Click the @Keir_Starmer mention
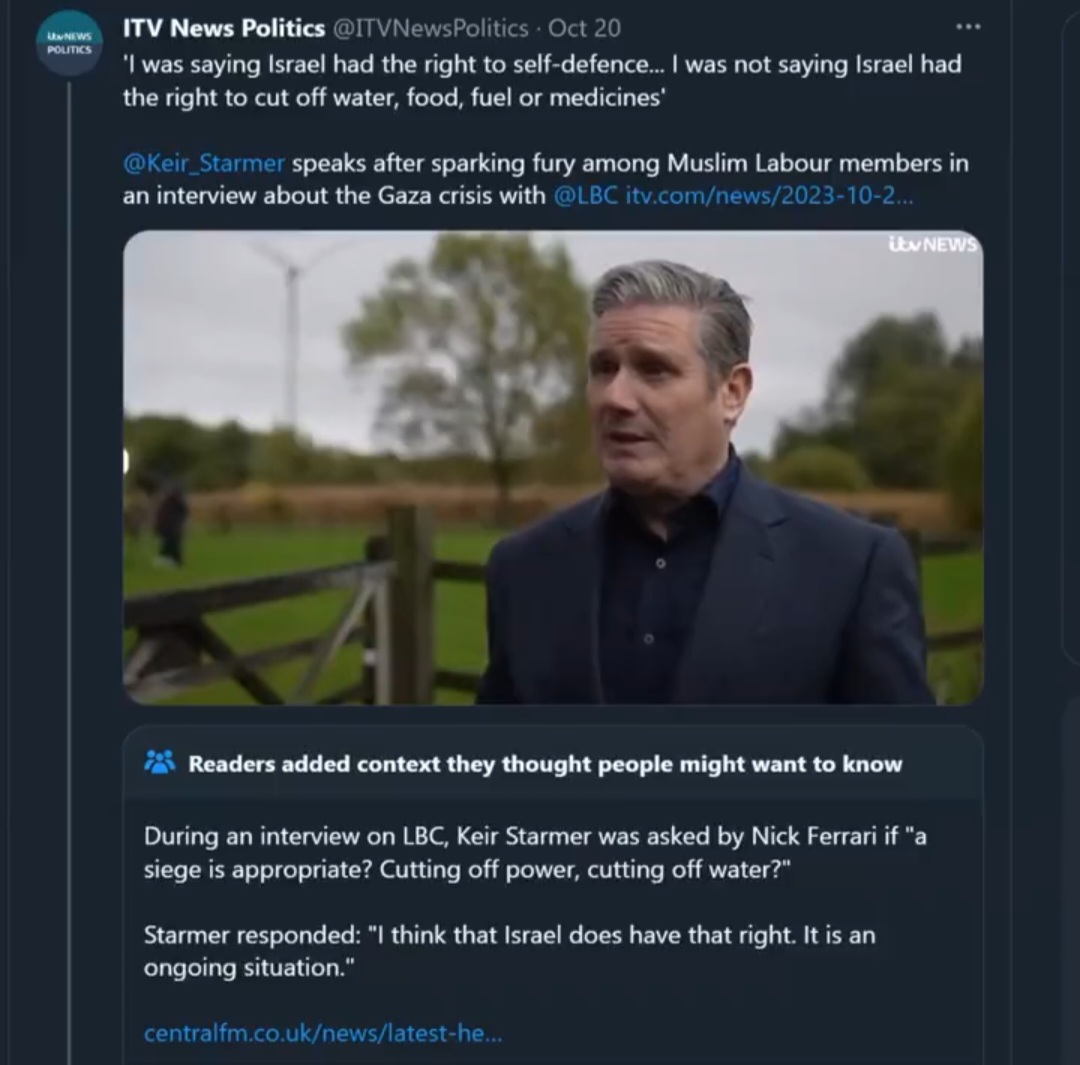Image resolution: width=1080 pixels, height=1065 pixels. (204, 163)
